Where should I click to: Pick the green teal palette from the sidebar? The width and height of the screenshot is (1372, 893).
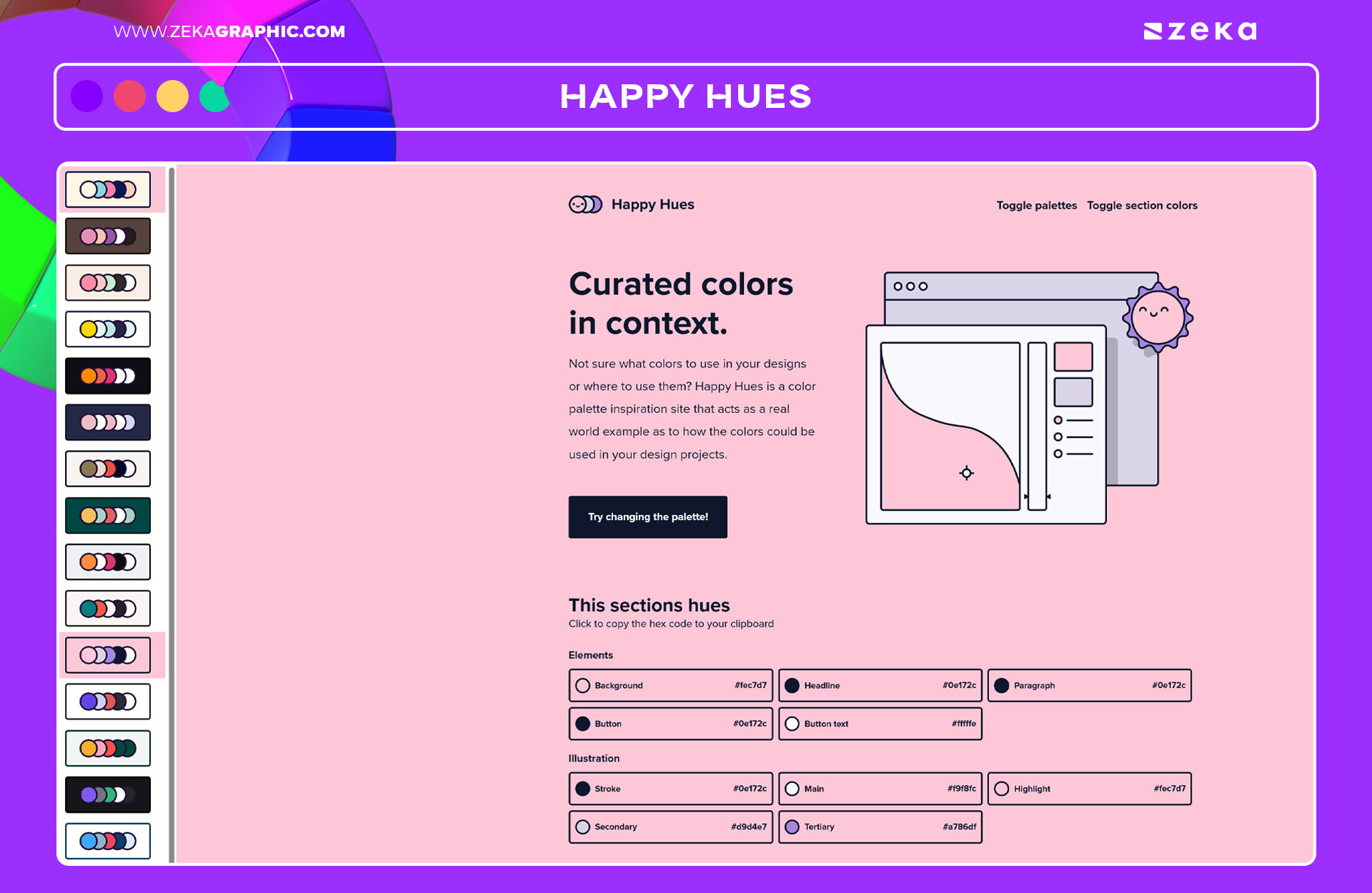[107, 515]
